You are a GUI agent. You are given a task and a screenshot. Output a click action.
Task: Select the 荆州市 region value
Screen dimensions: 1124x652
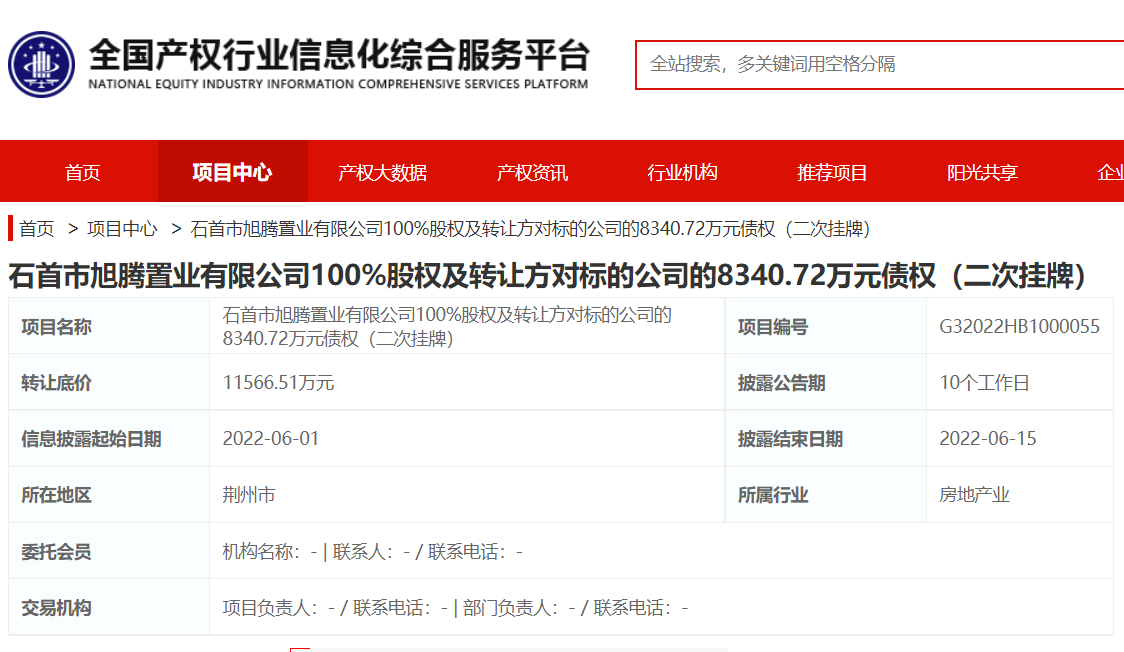click(x=249, y=495)
